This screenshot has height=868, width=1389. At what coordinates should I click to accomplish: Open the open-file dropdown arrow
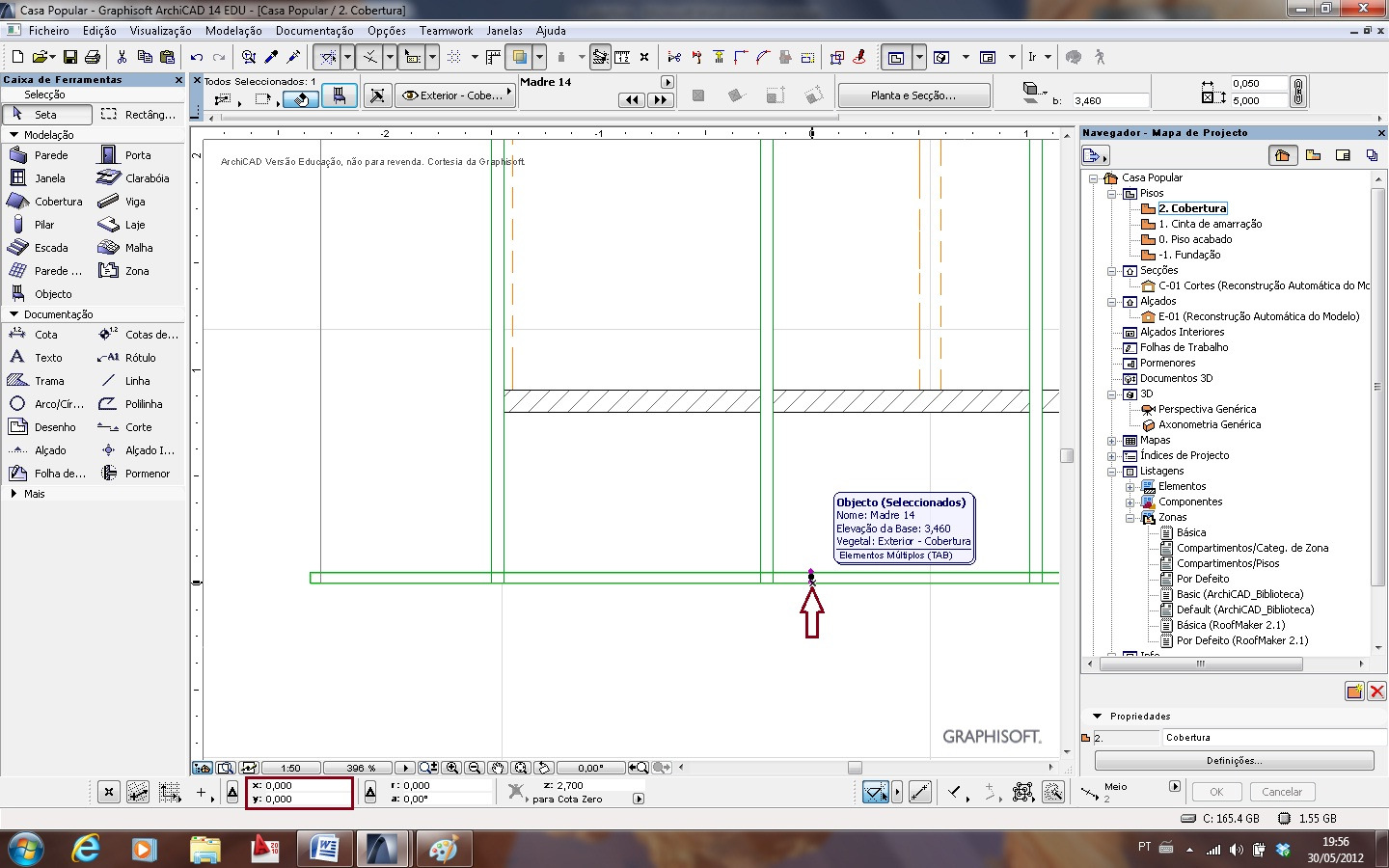click(51, 58)
